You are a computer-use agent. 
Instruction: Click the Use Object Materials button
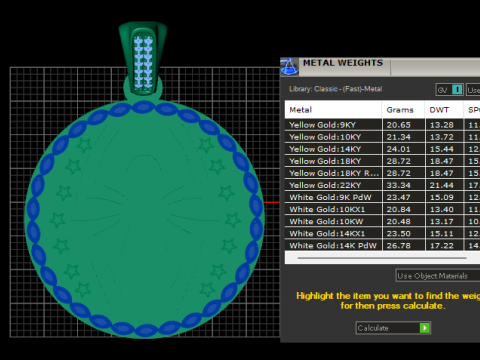[438, 276]
